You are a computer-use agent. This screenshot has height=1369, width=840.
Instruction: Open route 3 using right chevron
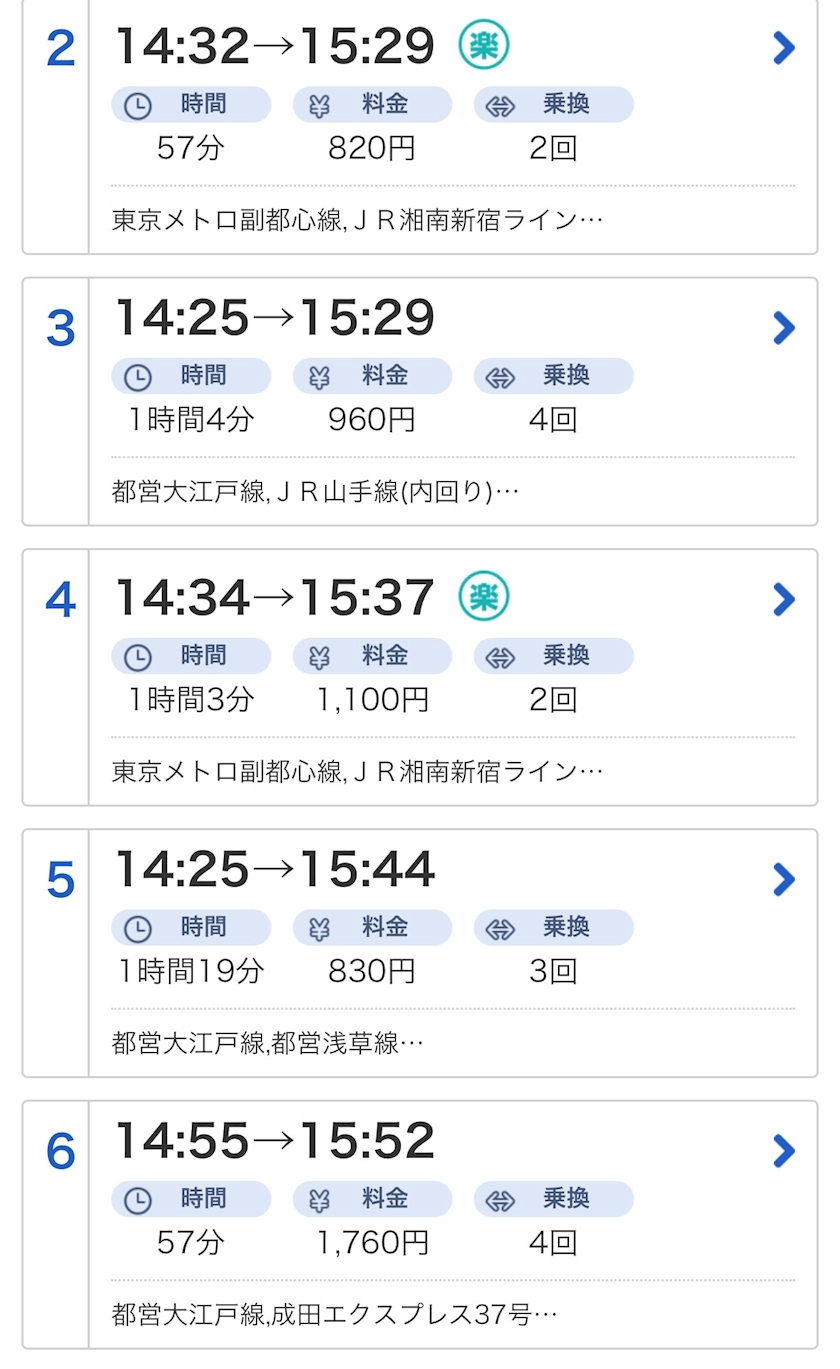tap(784, 327)
